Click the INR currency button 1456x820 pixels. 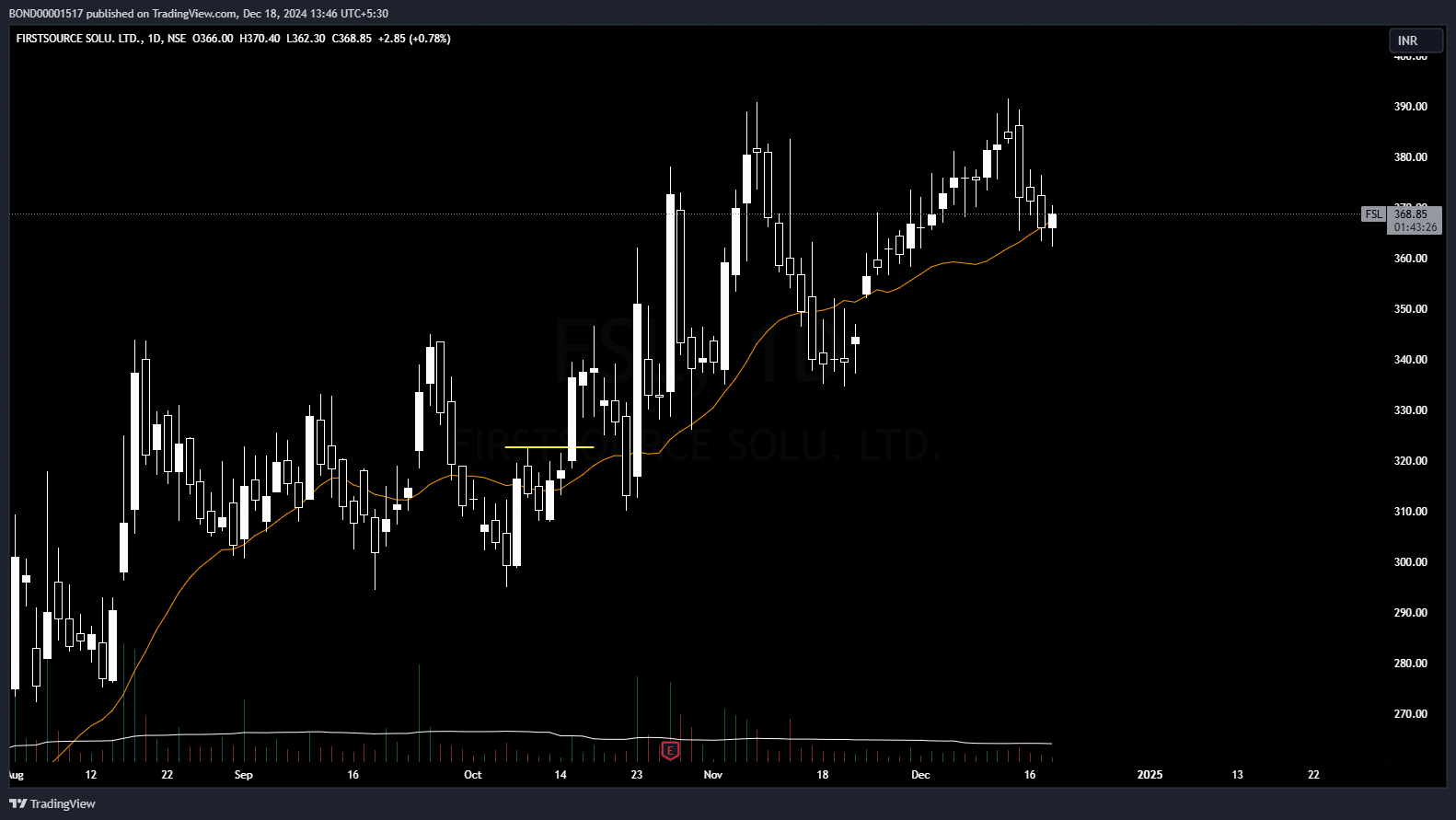[x=1416, y=40]
